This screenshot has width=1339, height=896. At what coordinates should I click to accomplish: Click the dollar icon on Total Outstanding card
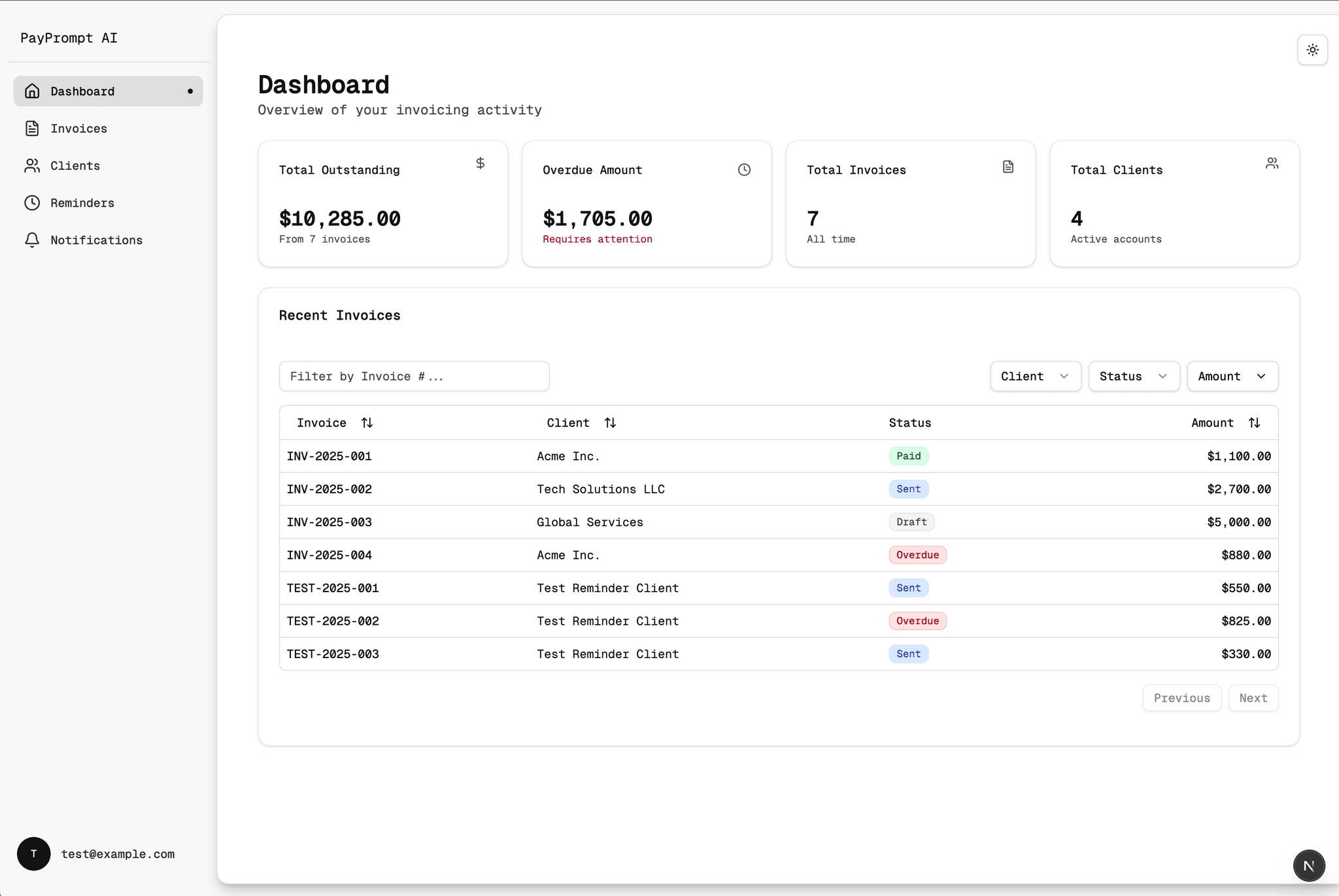click(x=481, y=163)
